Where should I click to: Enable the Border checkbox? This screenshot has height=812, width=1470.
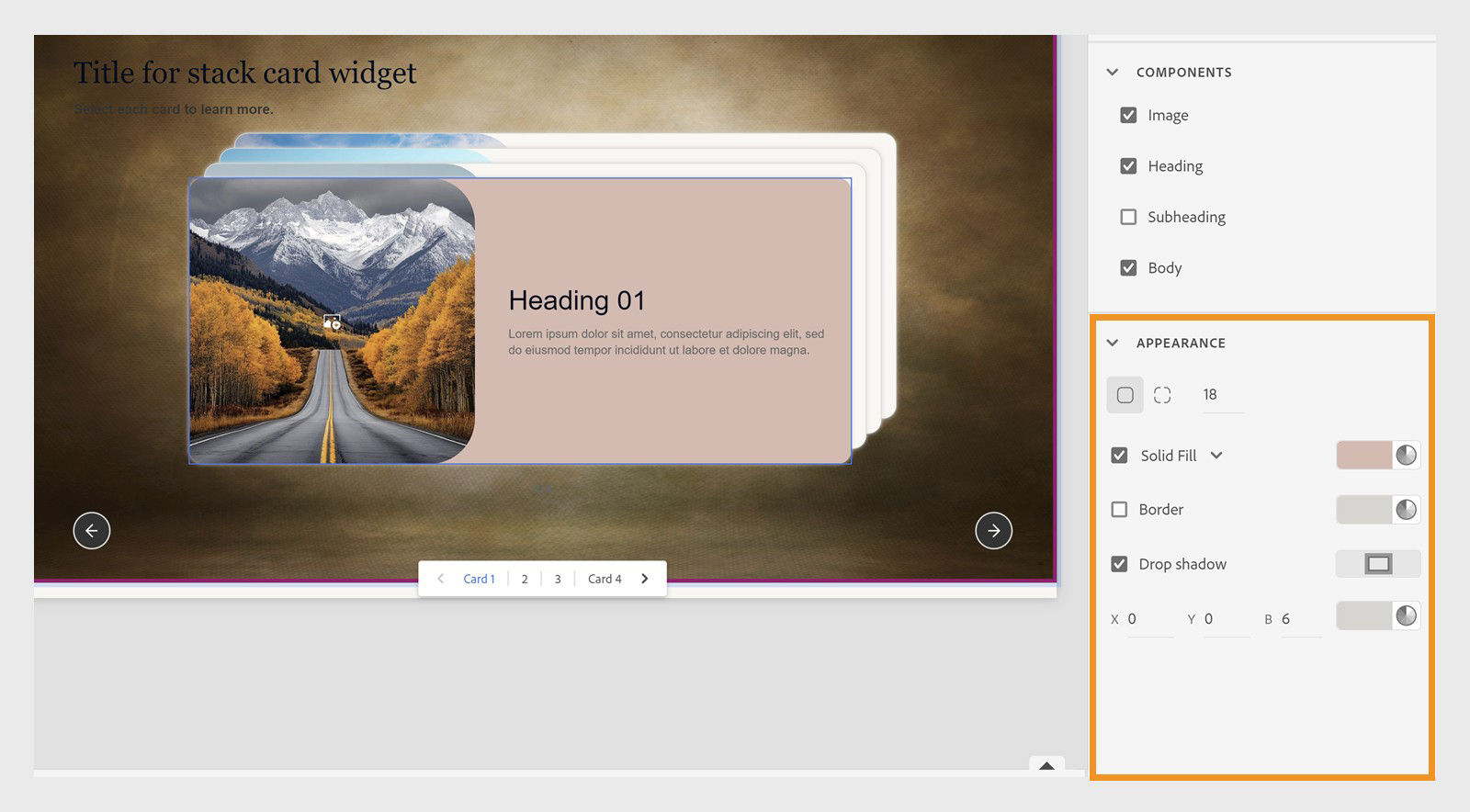point(1119,510)
